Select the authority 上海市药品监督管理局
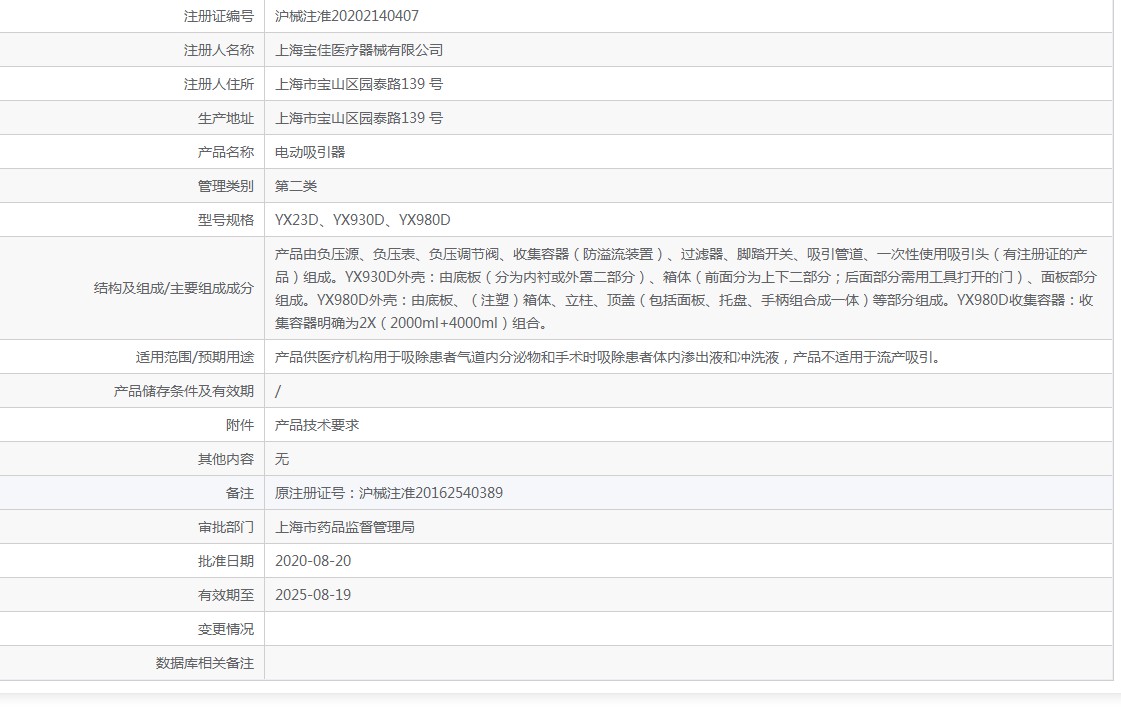This screenshot has height=707, width=1121. [345, 528]
